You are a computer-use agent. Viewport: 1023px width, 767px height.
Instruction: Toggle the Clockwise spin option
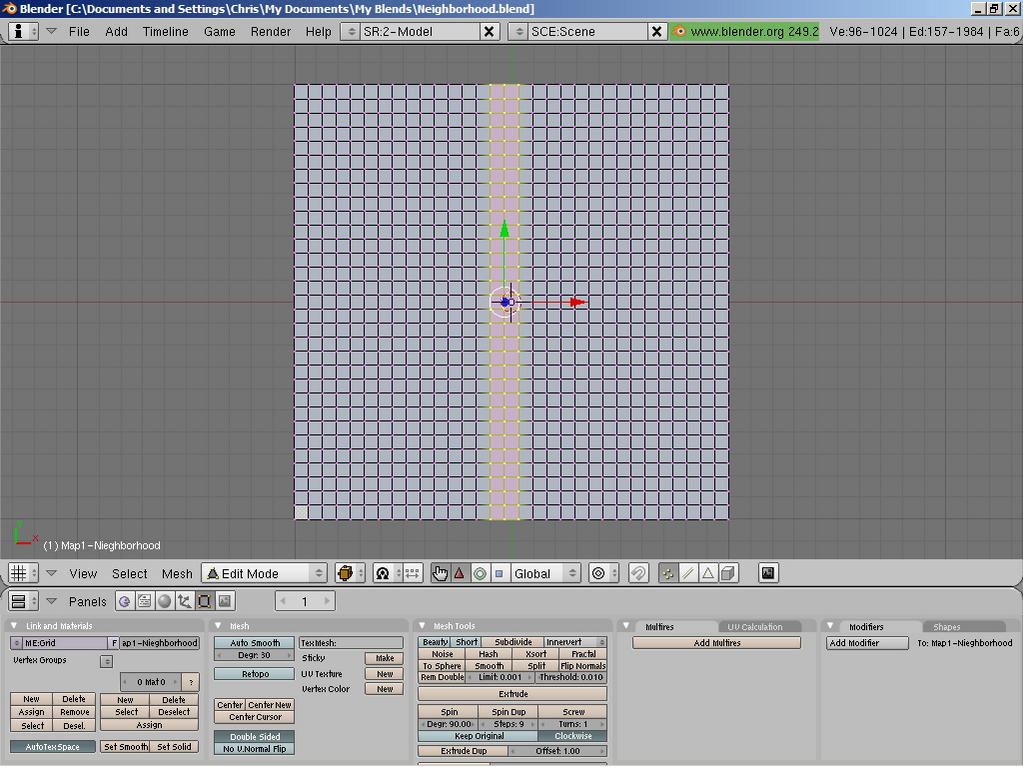[573, 736]
